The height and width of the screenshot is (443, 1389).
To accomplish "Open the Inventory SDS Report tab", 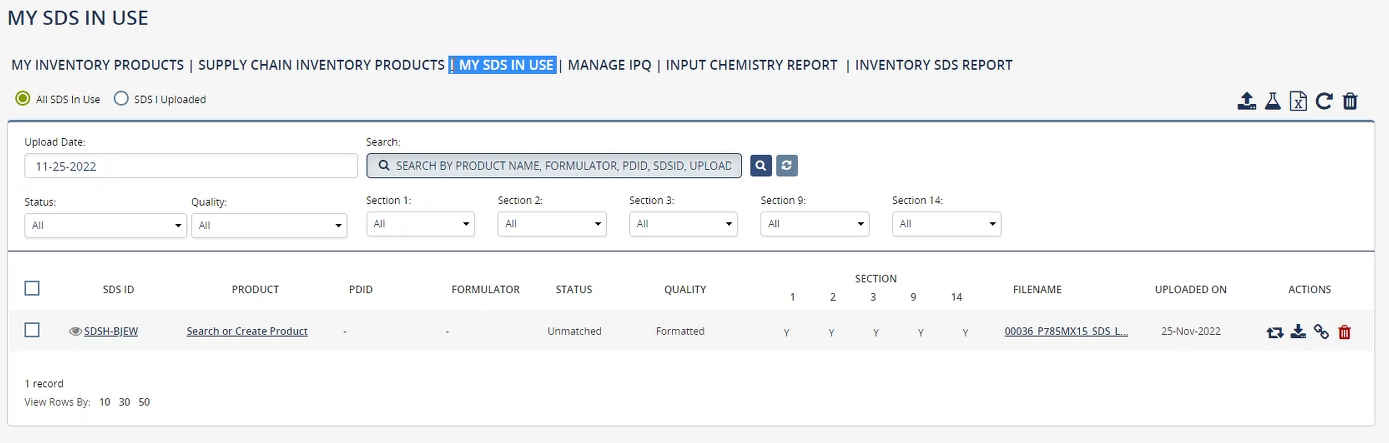I will tap(934, 65).
